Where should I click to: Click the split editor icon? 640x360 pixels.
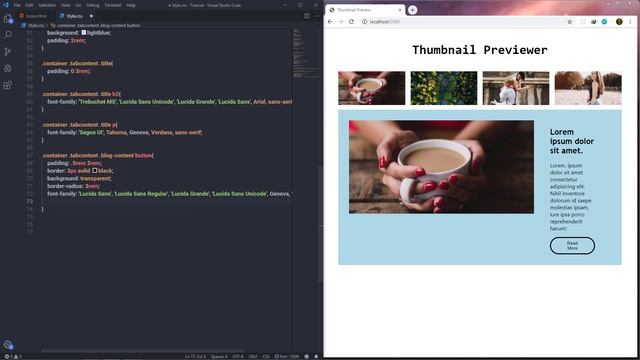coord(307,16)
